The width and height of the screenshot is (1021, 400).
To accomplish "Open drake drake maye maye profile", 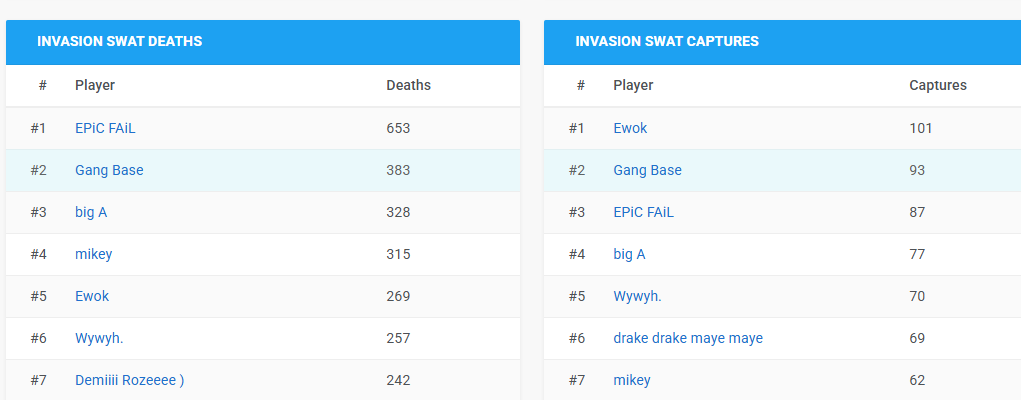I will 688,338.
